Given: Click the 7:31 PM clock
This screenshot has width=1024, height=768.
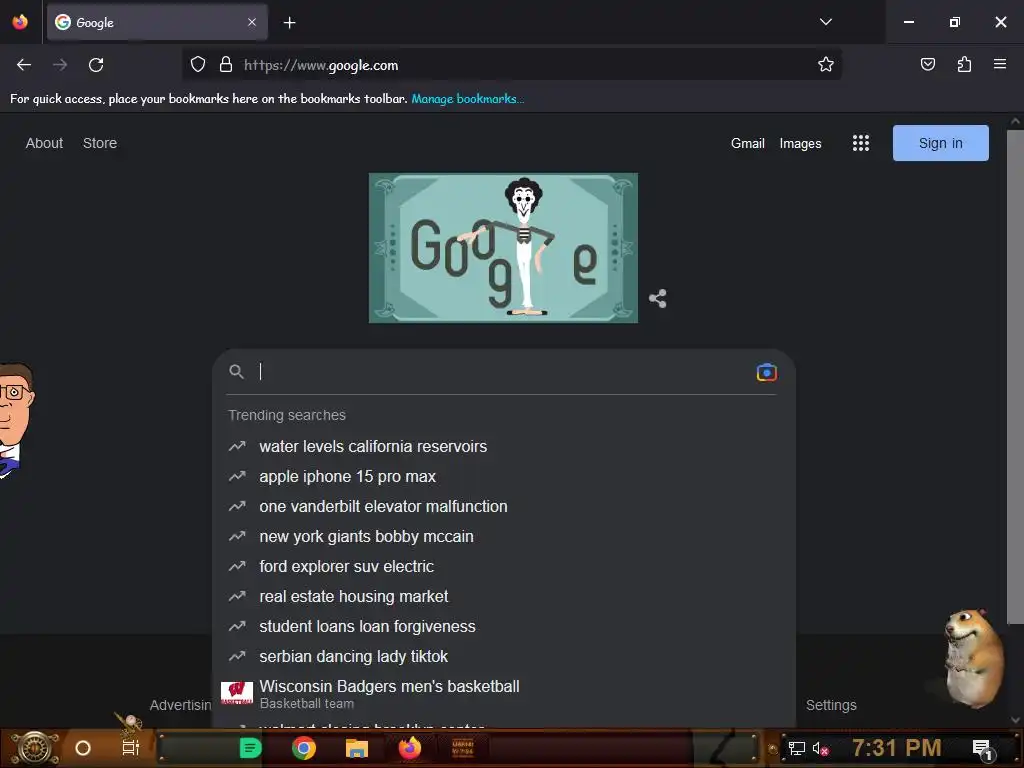Looking at the screenshot, I should (897, 748).
